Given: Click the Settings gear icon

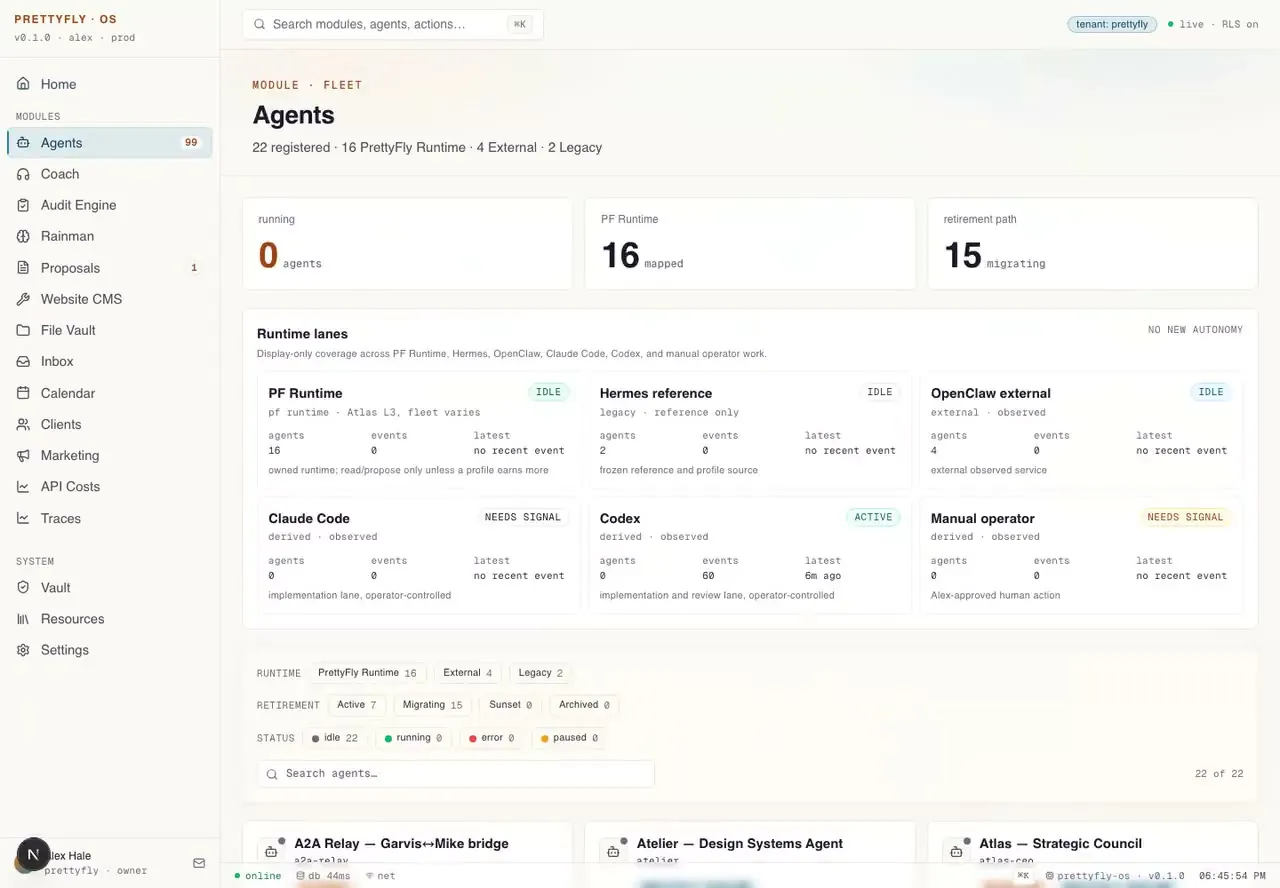Looking at the screenshot, I should (23, 650).
